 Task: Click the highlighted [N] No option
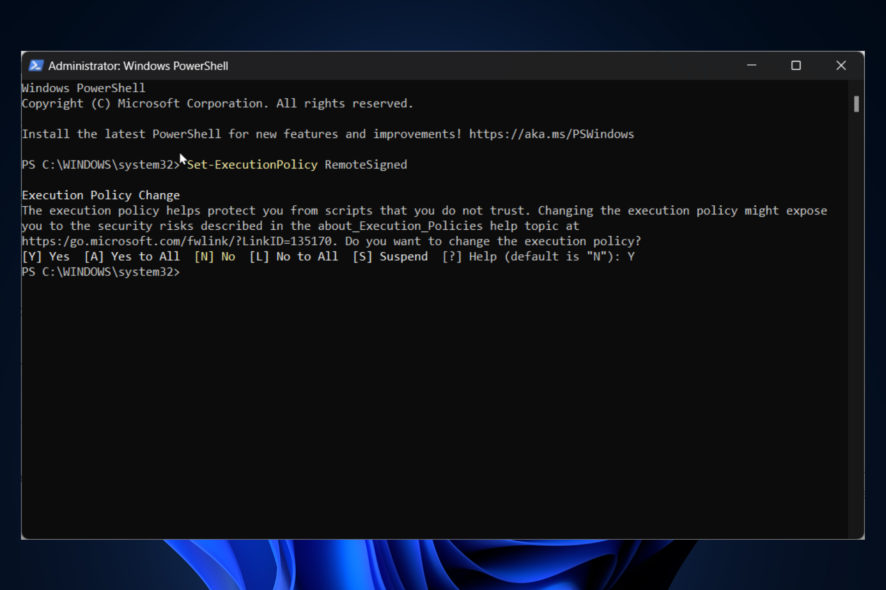click(216, 256)
